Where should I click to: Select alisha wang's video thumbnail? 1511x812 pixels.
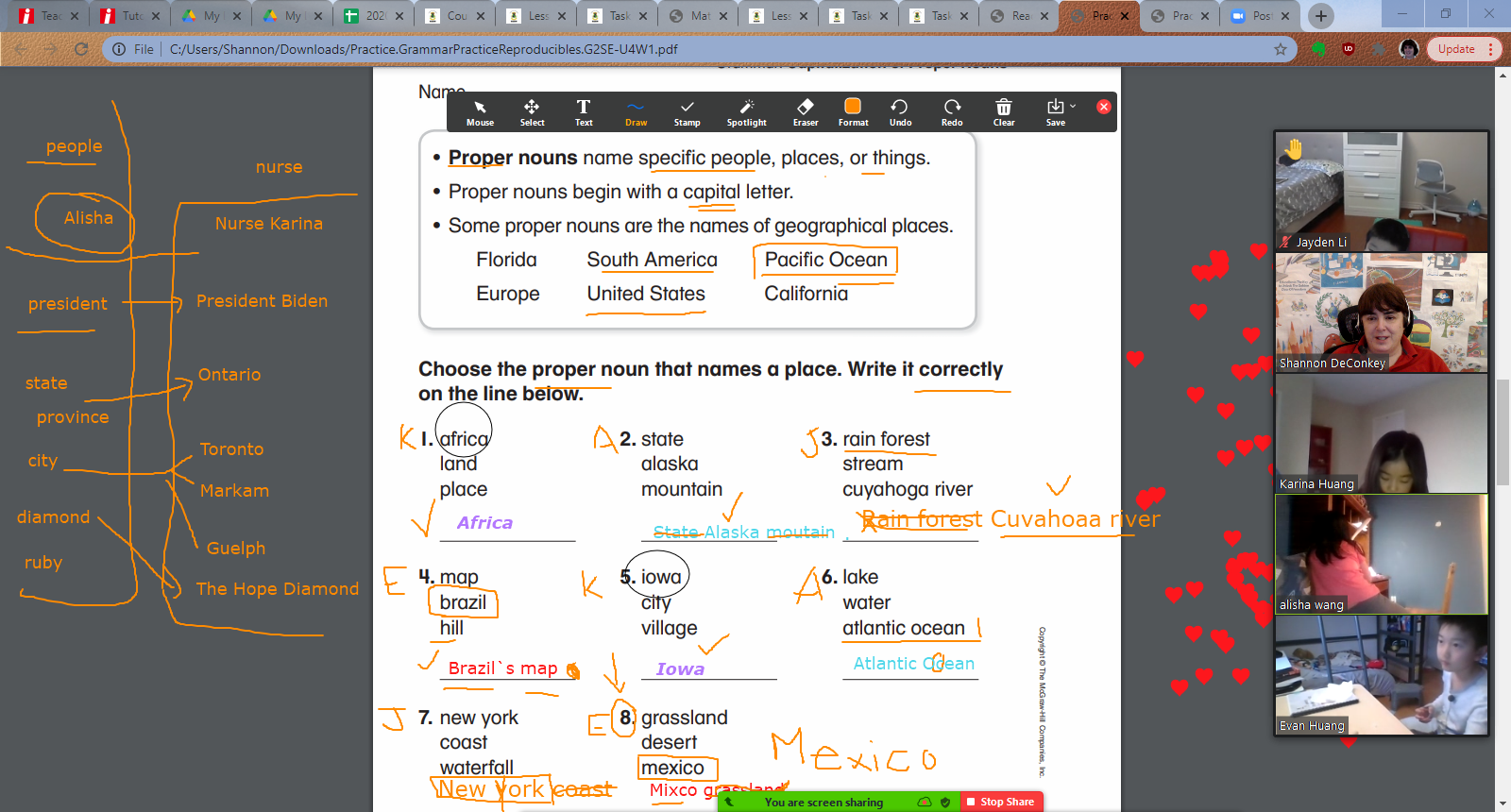1382,554
